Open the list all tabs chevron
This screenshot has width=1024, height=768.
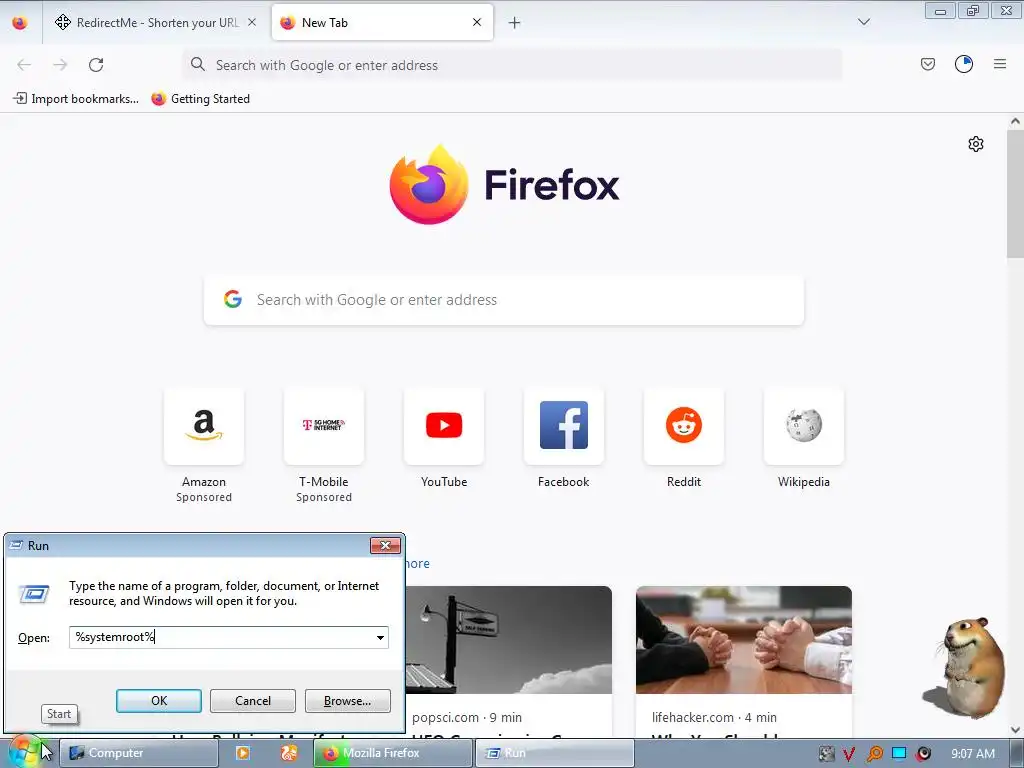coord(863,22)
